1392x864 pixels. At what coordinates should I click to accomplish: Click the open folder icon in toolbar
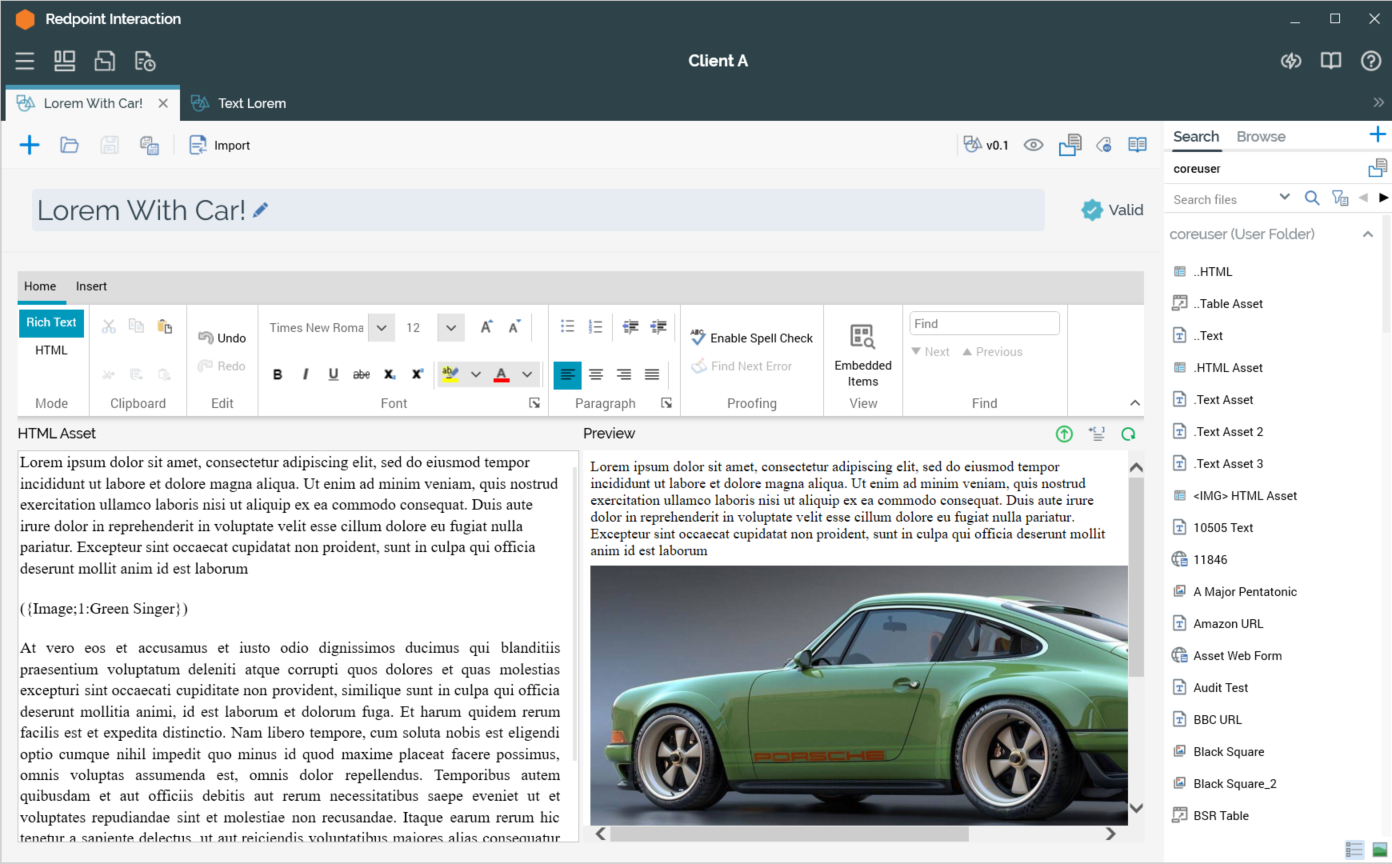pyautogui.click(x=69, y=145)
